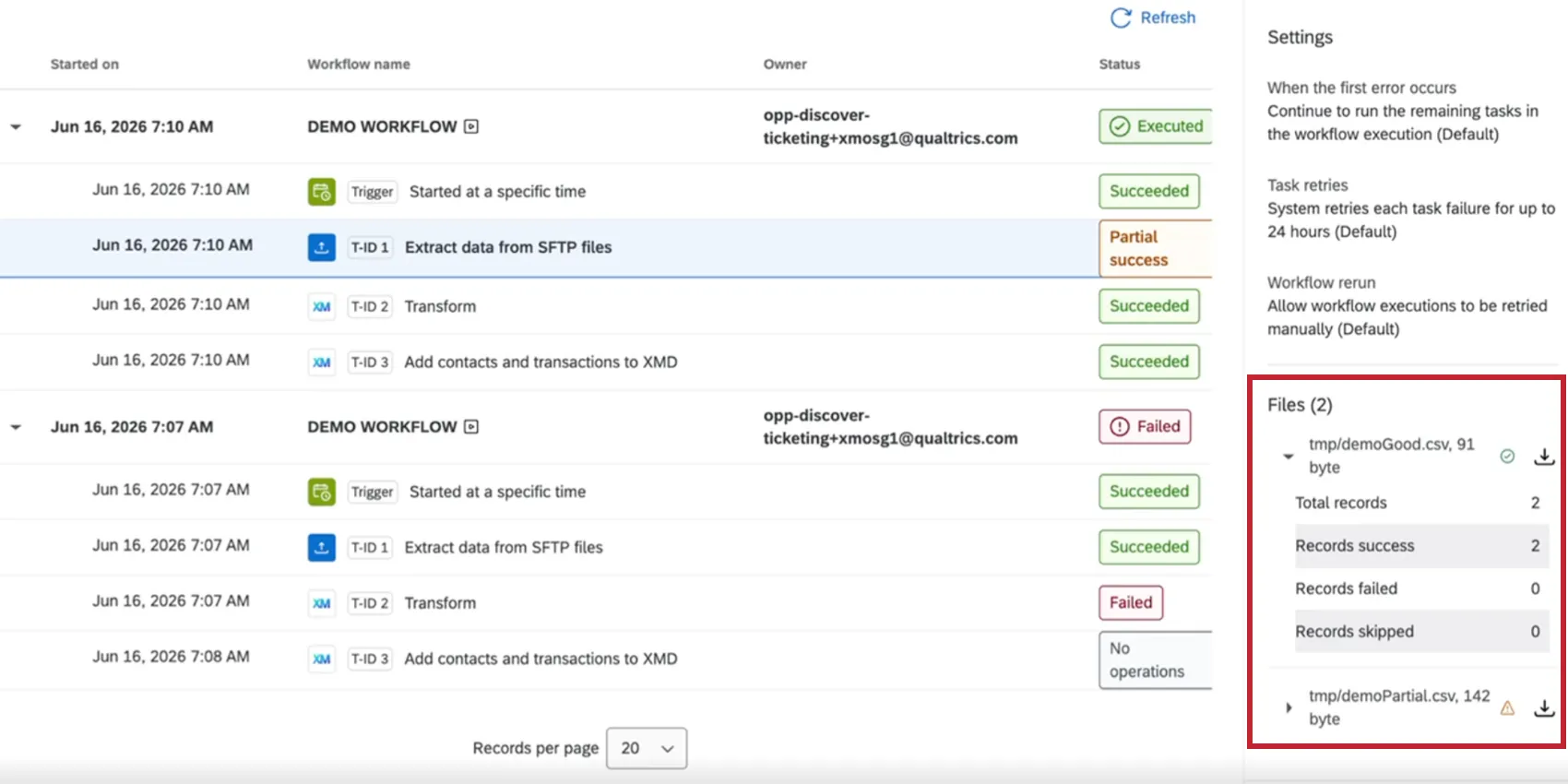Screen dimensions: 1568x784
Task: Download the tmp/demoGood.csv file
Action: tap(1544, 457)
